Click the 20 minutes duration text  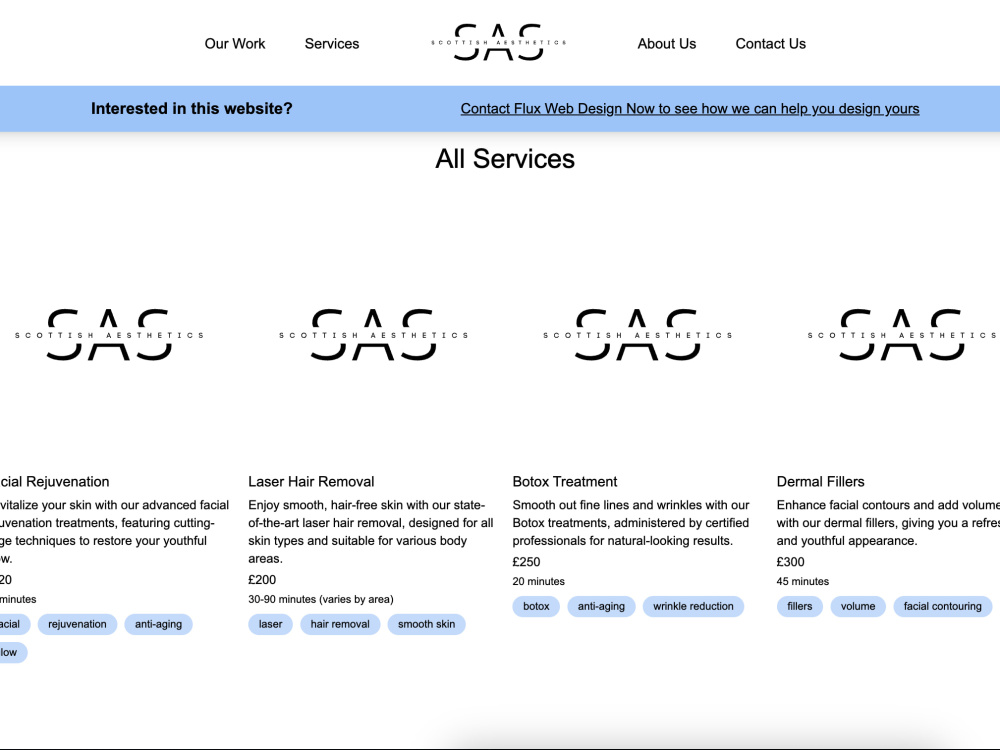tap(538, 582)
